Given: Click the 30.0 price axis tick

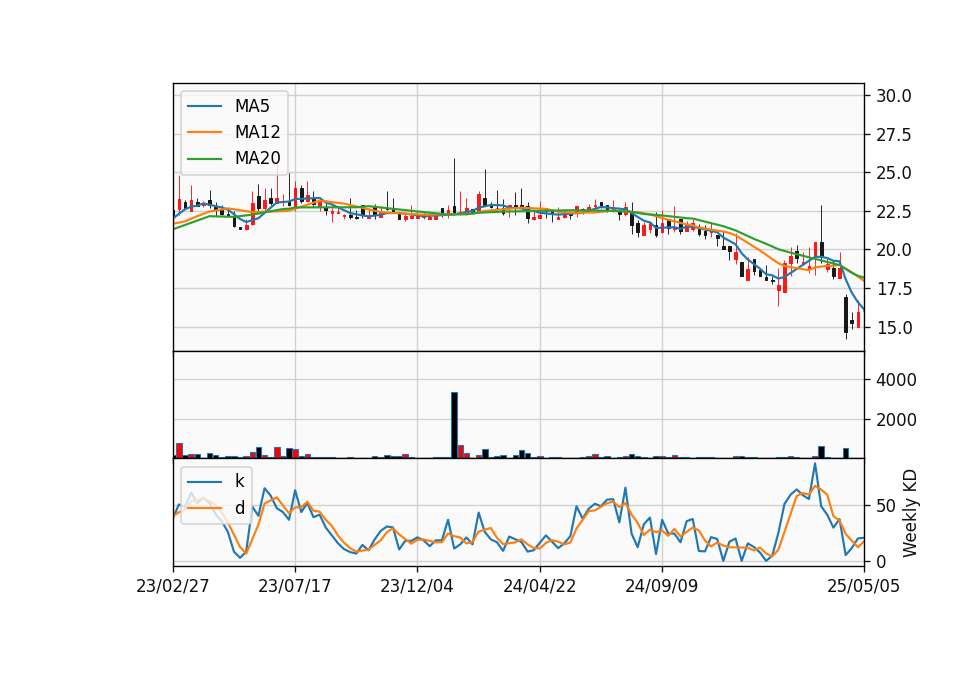Looking at the screenshot, I should [894, 96].
